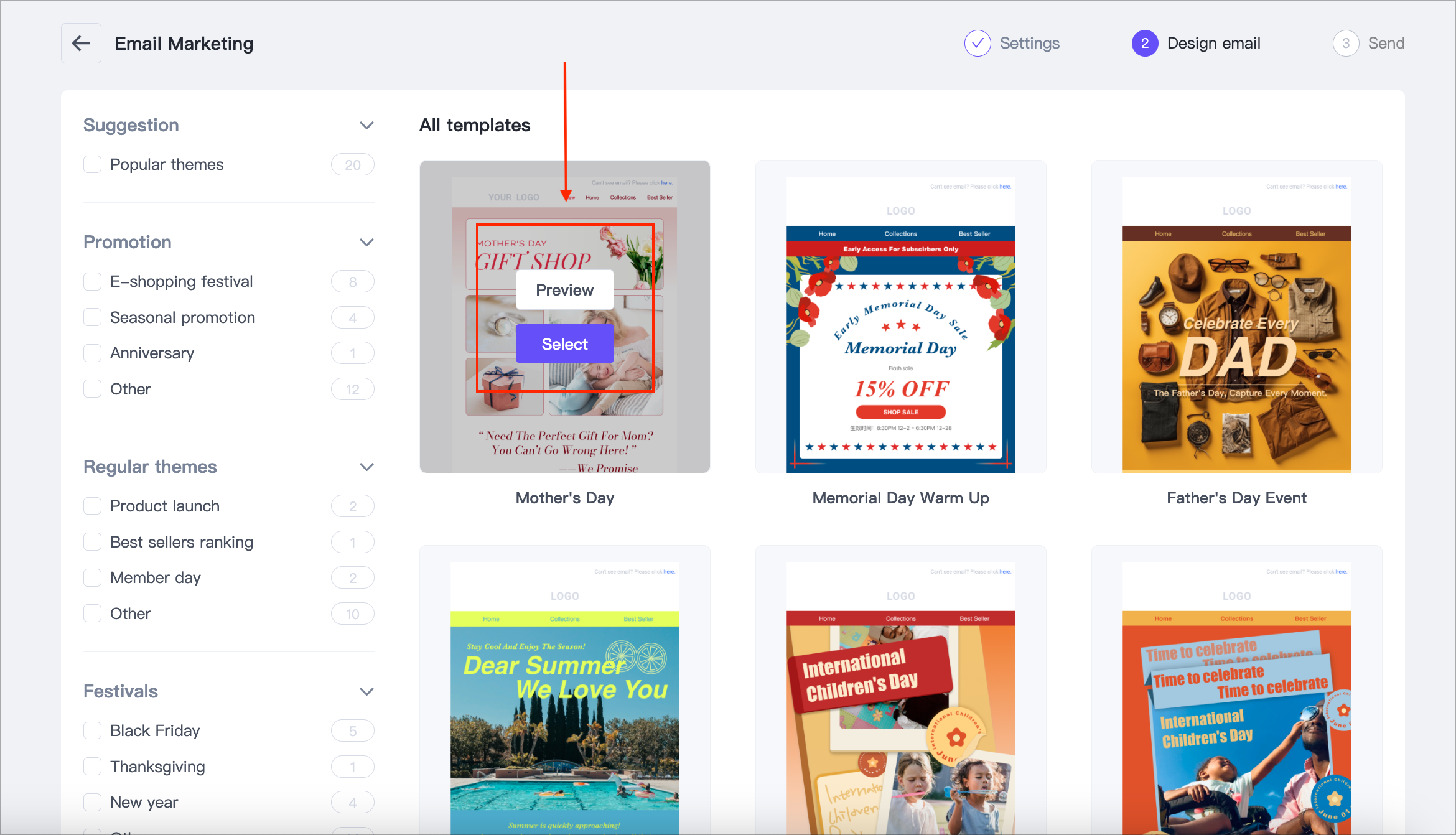1456x835 pixels.
Task: Open the Father's Day Event template thumbnail
Action: click(1236, 317)
